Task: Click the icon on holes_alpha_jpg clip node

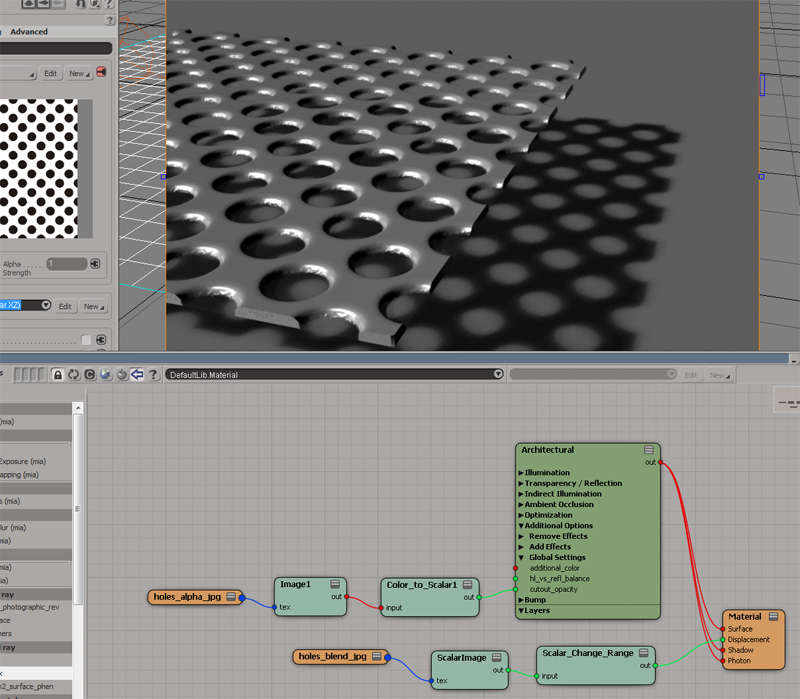Action: pyautogui.click(x=231, y=597)
